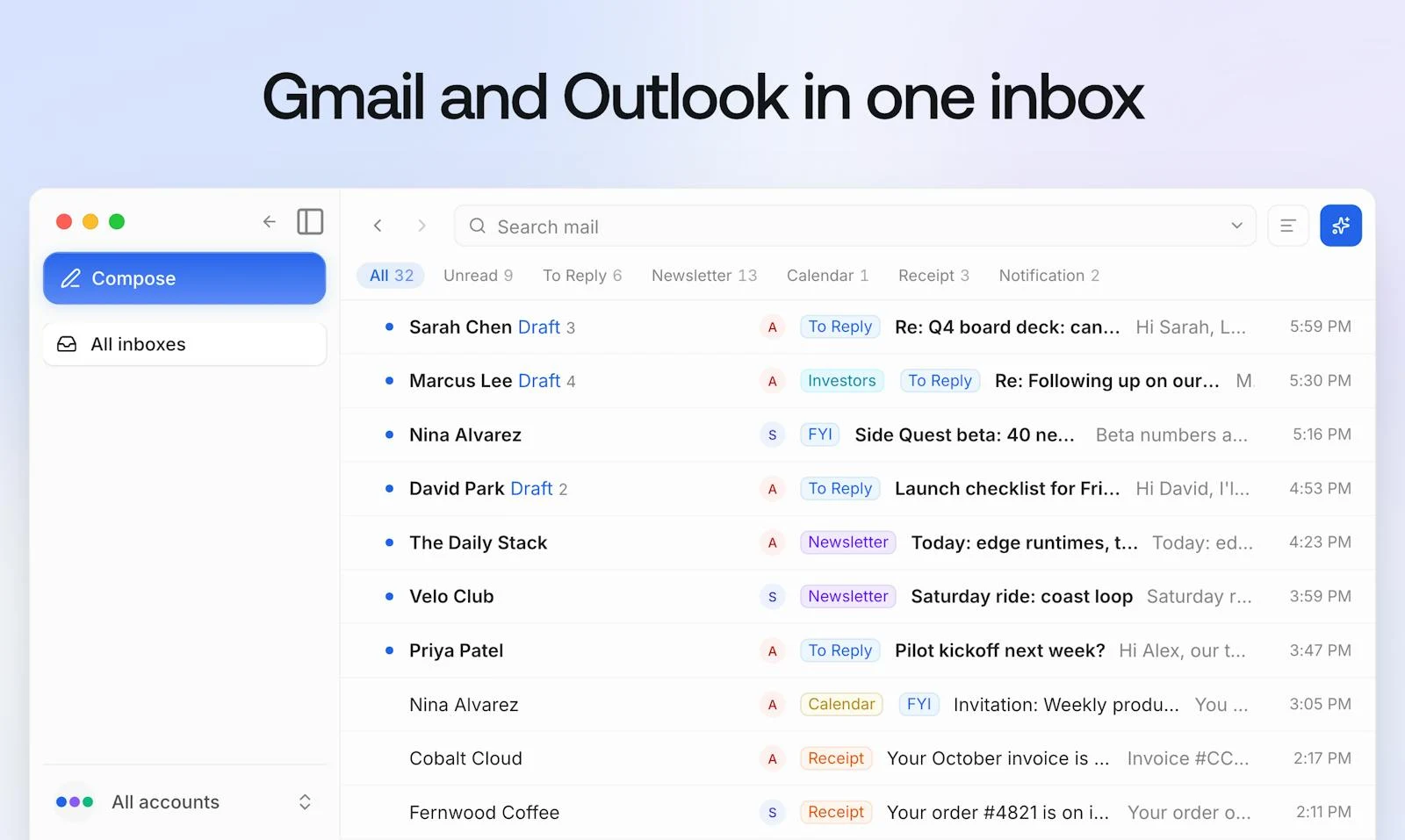
Task: Open Sarah Chen's Draft 3 link
Action: tap(546, 327)
